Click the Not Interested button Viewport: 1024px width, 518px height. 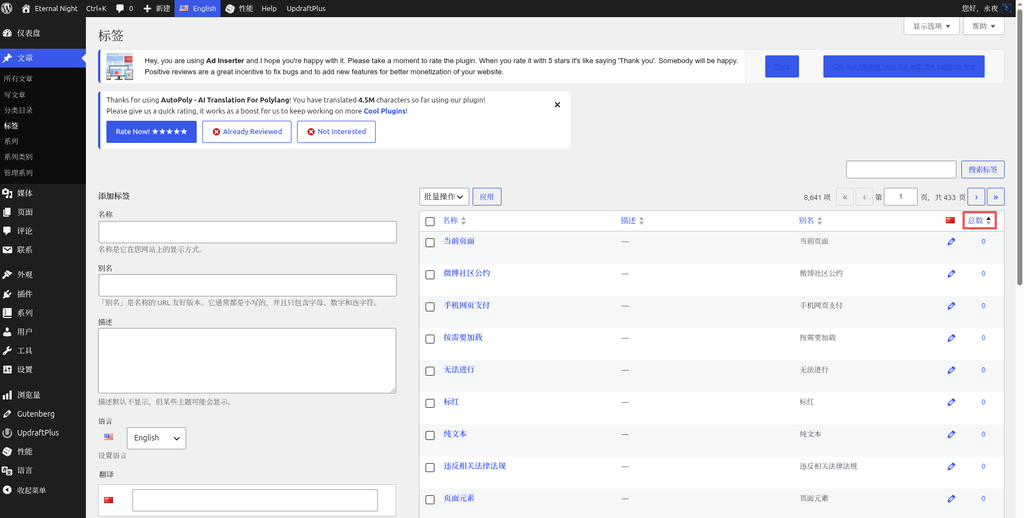tap(336, 131)
